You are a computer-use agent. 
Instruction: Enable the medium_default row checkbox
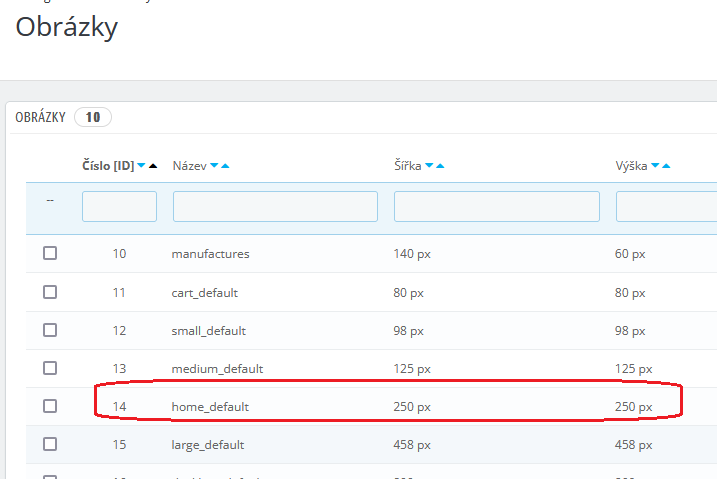[50, 368]
